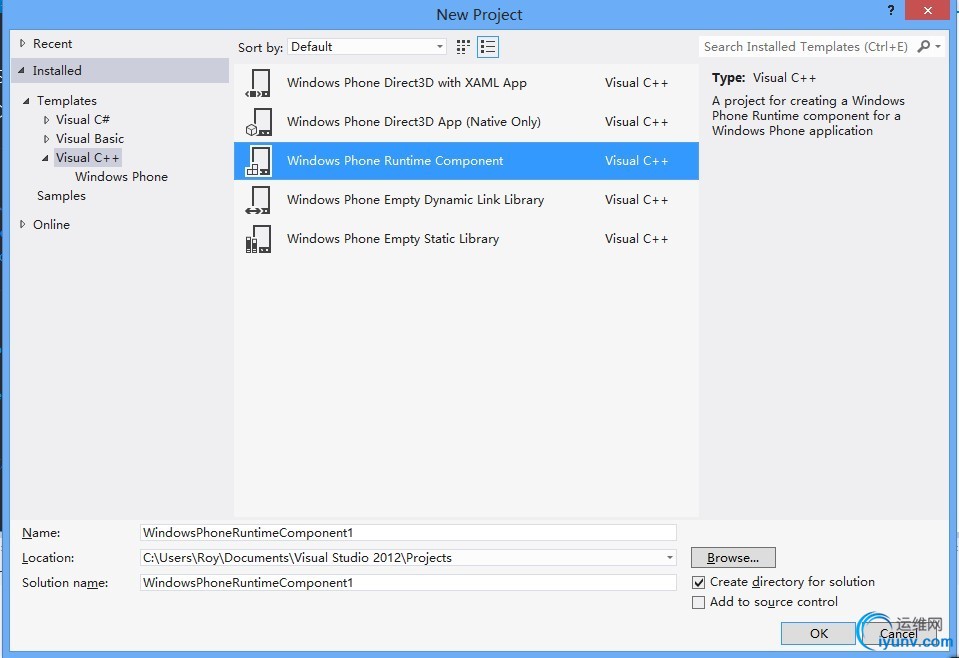Select the Installed category label
The height and width of the screenshot is (658, 959).
57,70
